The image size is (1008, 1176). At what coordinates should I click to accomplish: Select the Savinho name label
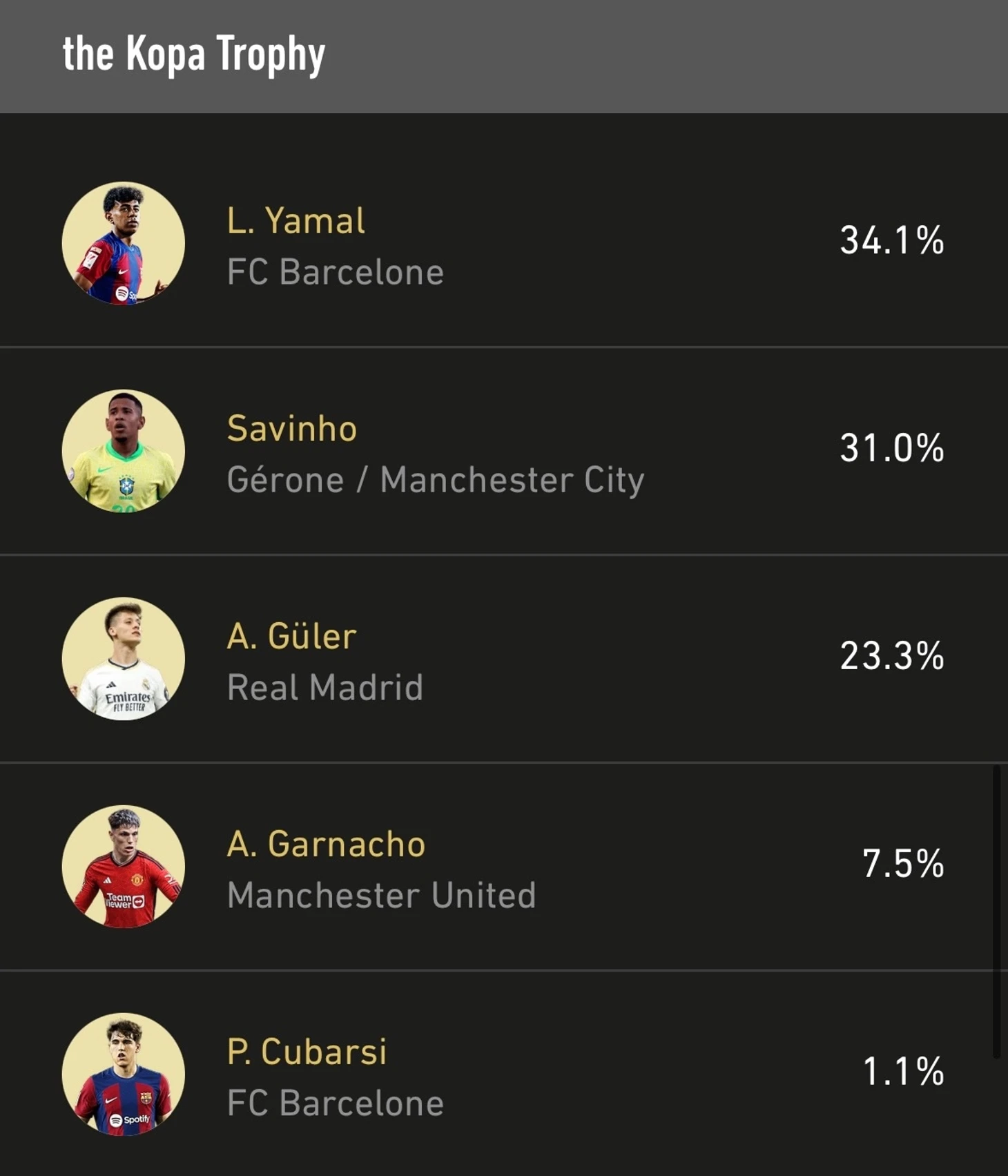[292, 429]
